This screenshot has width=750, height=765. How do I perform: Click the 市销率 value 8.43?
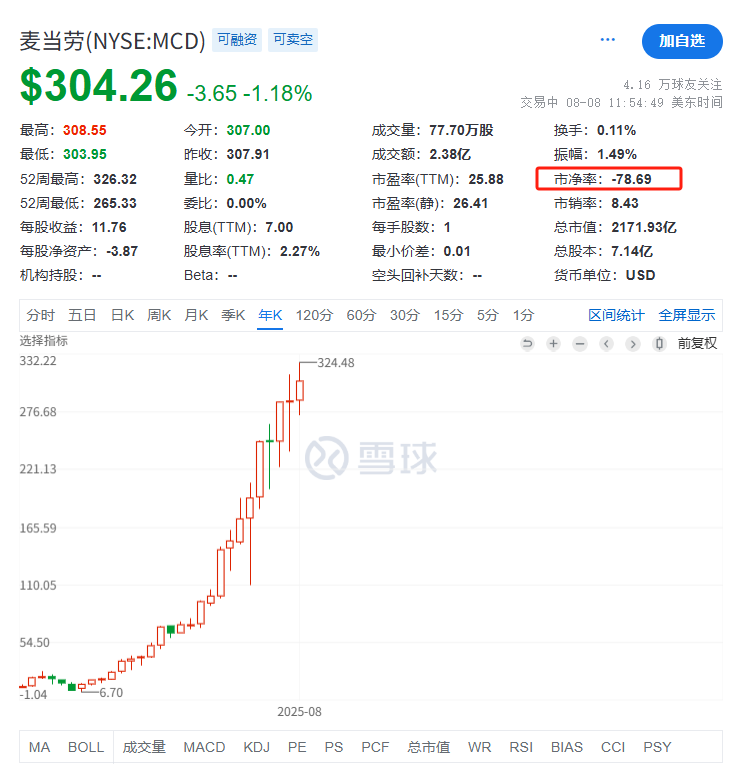[x=625, y=203]
